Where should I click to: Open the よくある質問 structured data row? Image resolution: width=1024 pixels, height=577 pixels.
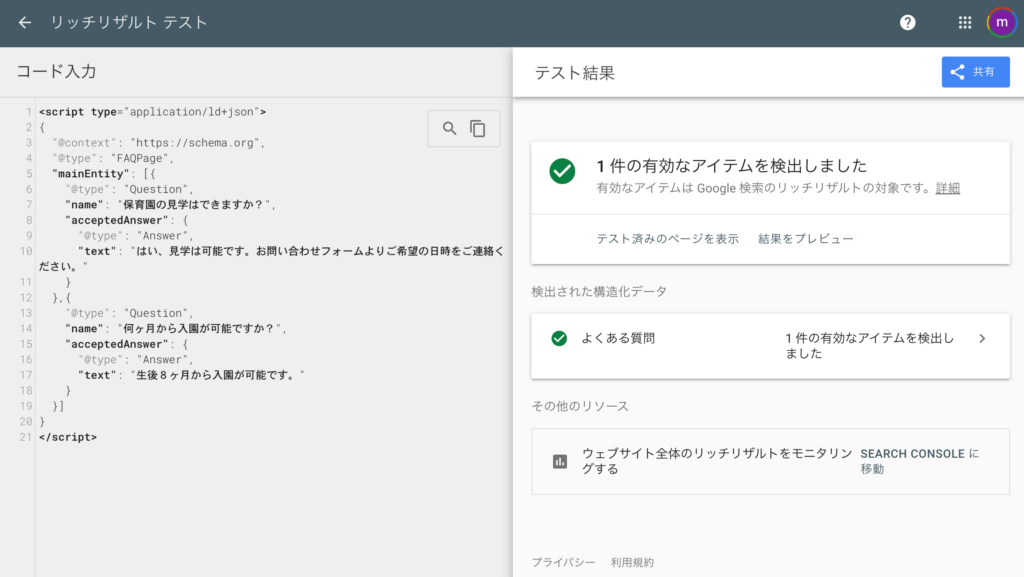tap(771, 346)
